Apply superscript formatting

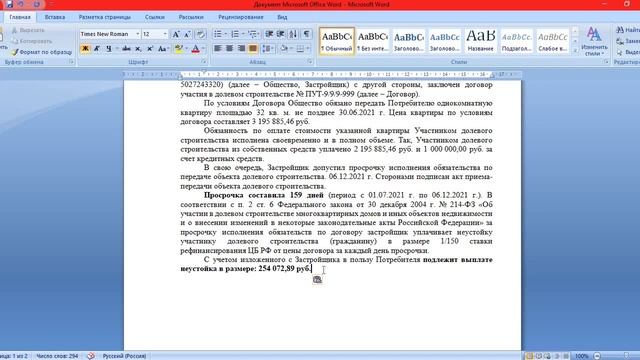(150, 49)
